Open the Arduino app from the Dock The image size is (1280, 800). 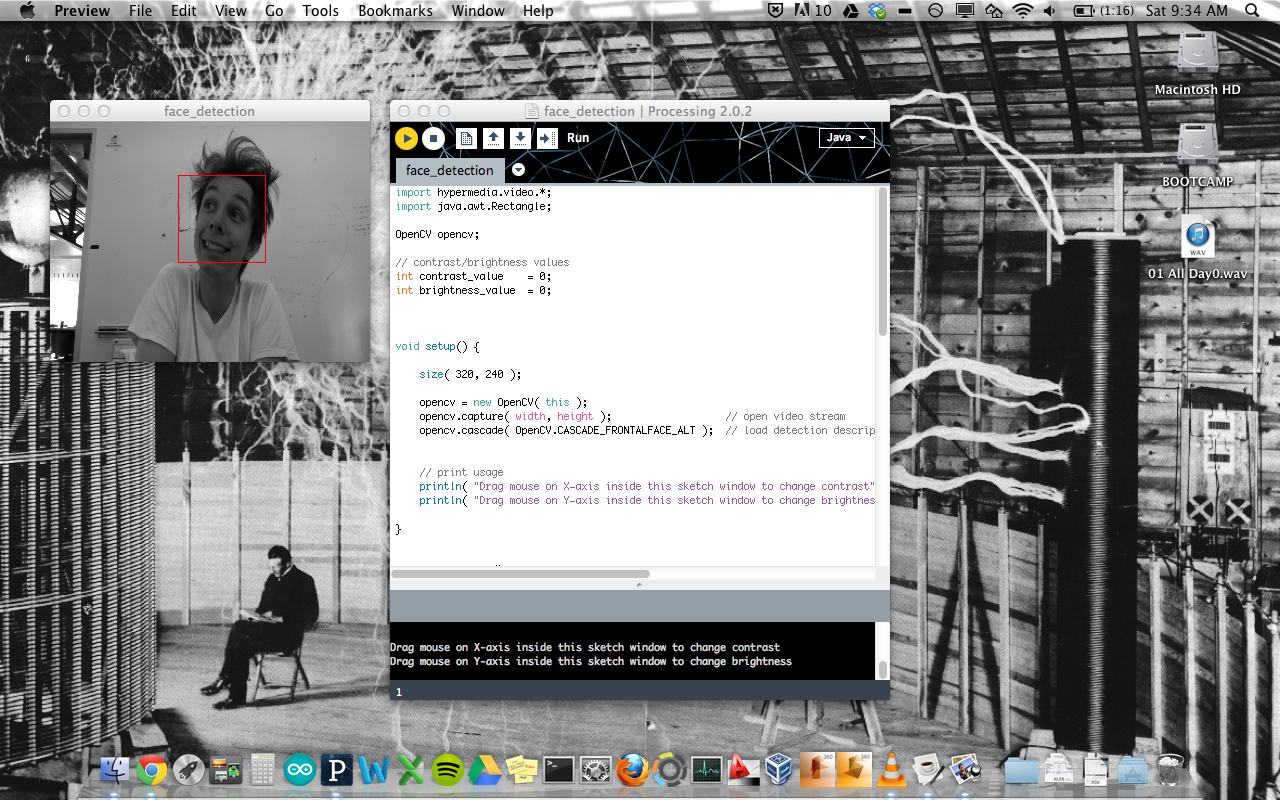click(x=299, y=769)
